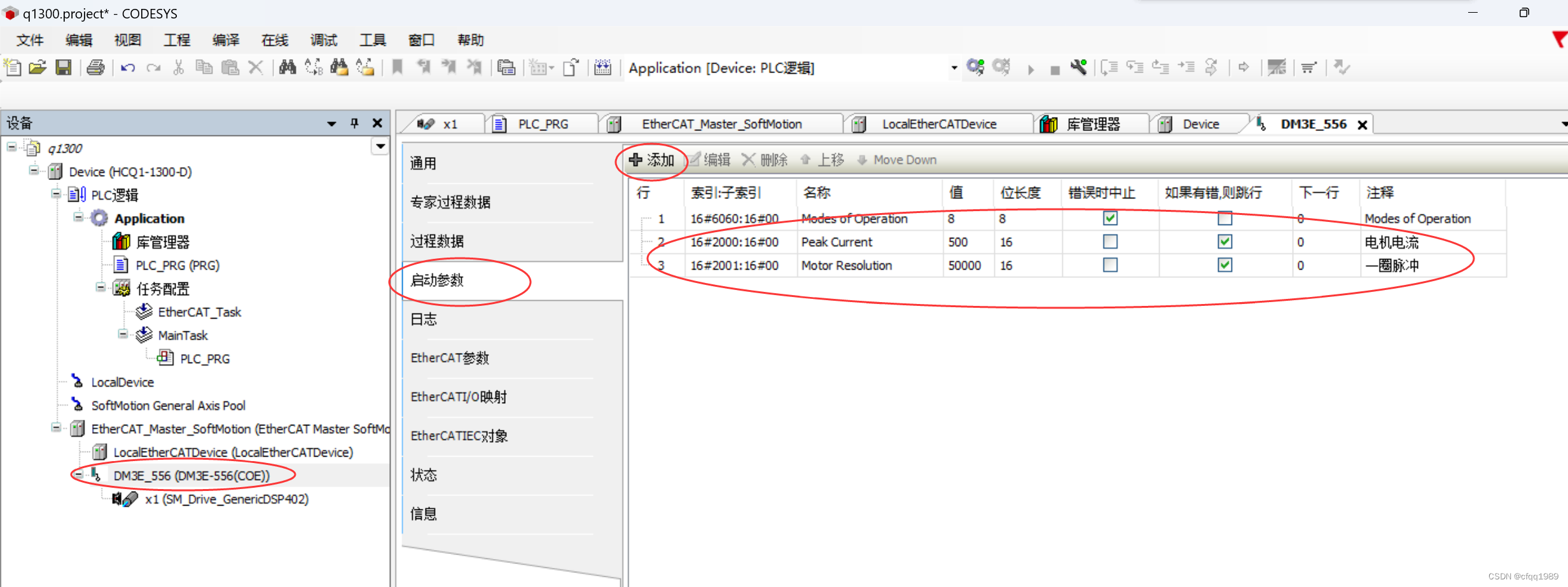Click the Step Out debug icon
The image size is (1568, 587).
click(x=1160, y=67)
